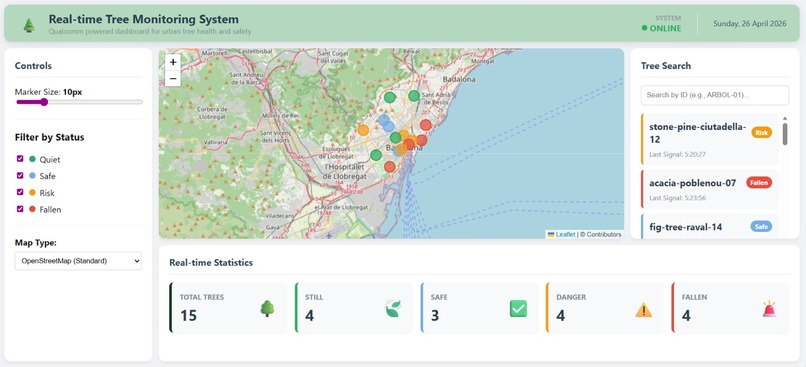
Task: Open the Leaflet attribution link
Action: coord(565,234)
